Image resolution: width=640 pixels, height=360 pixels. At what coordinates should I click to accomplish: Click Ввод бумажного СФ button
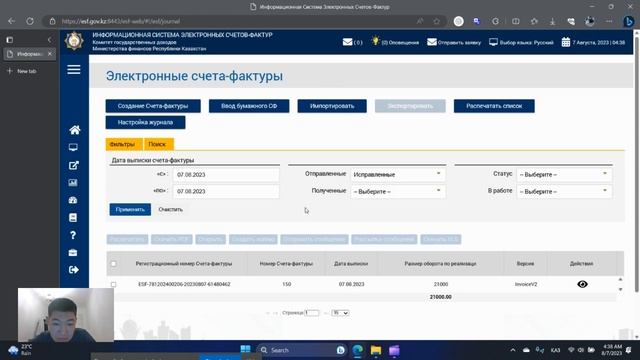click(x=249, y=106)
